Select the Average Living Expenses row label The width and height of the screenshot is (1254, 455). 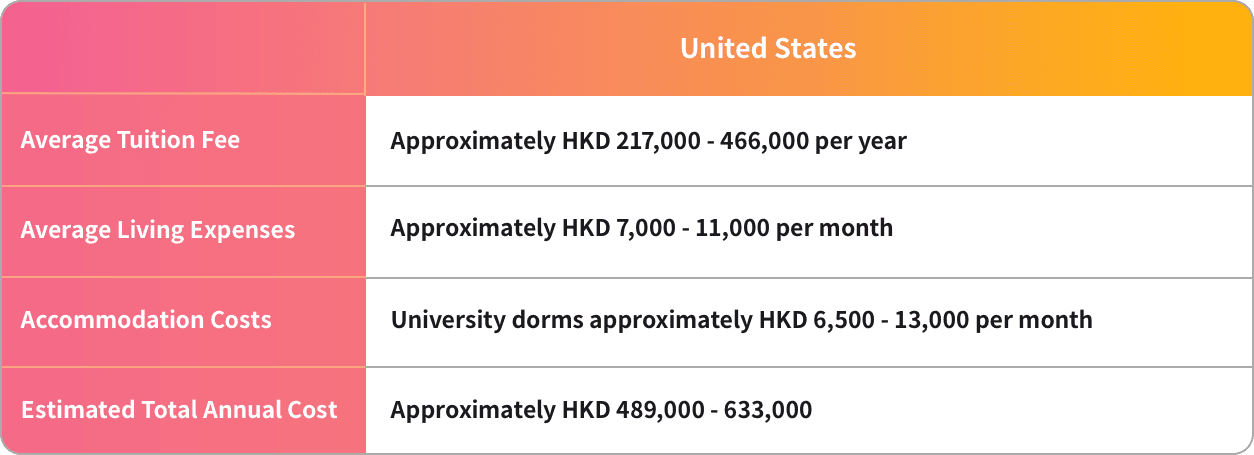(158, 230)
